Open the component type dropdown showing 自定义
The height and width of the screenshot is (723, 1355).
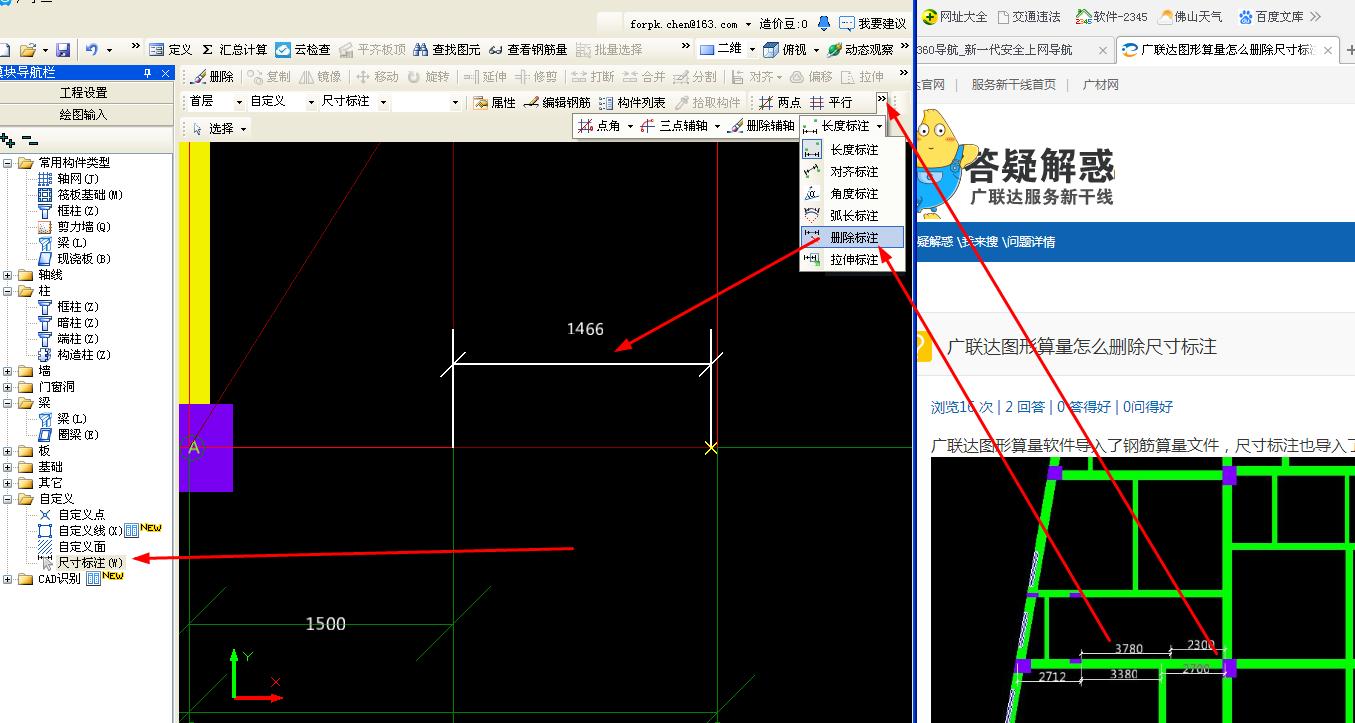[312, 102]
